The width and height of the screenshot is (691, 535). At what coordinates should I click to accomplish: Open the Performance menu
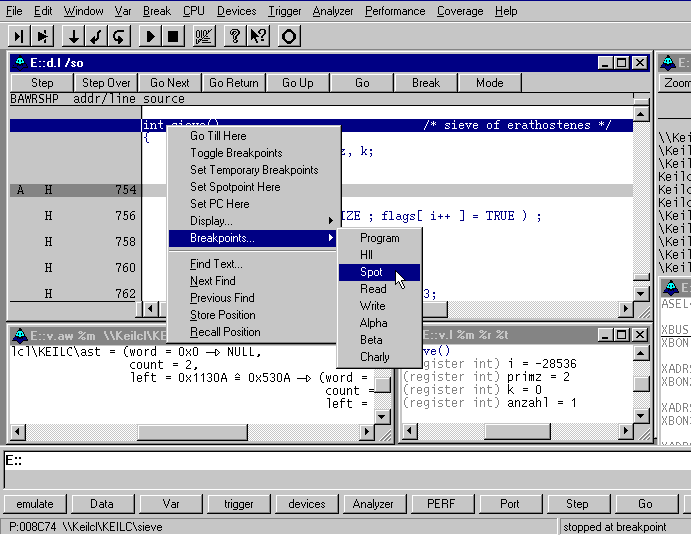click(x=395, y=11)
